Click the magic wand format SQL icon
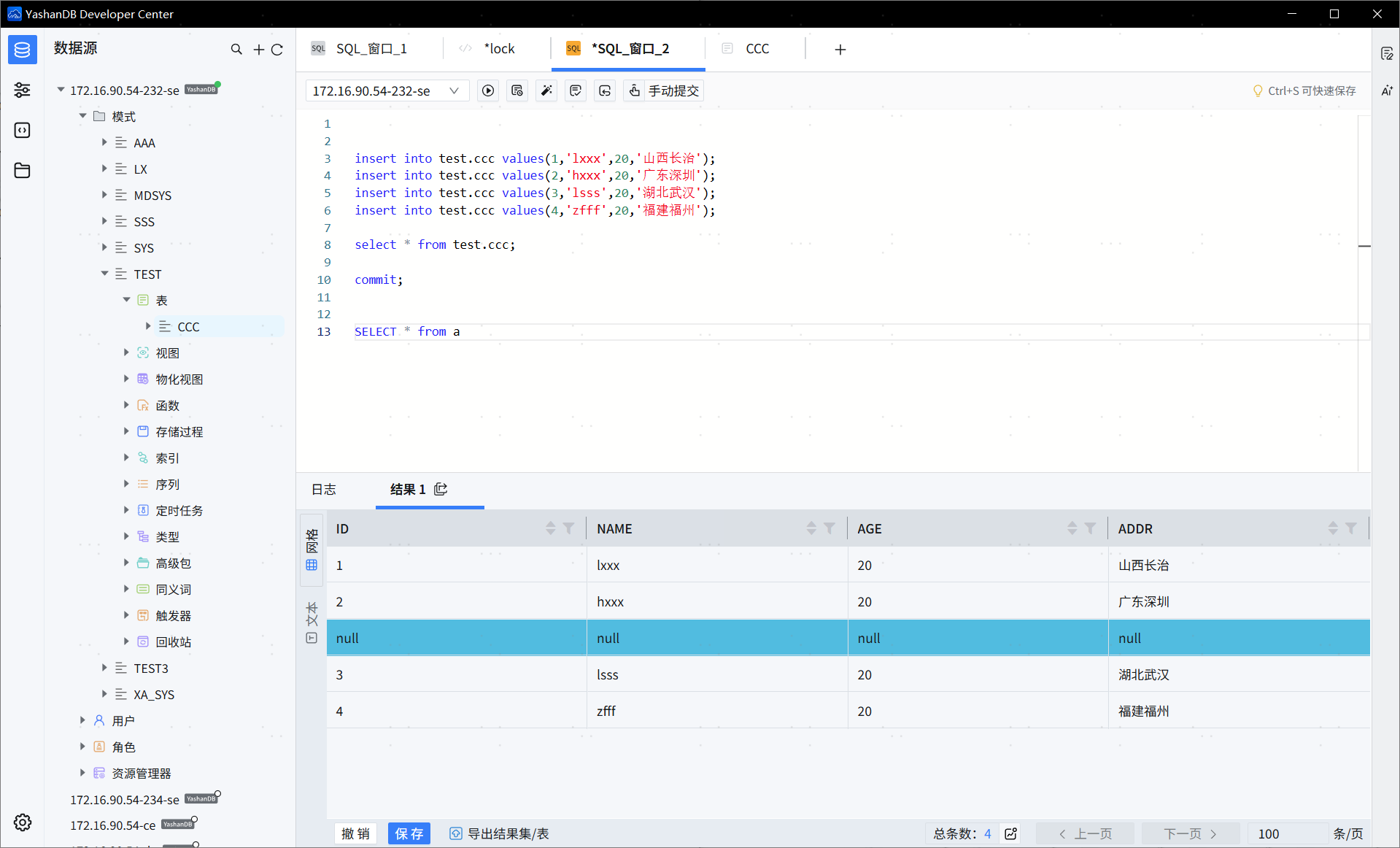The image size is (1400, 848). 546,90
